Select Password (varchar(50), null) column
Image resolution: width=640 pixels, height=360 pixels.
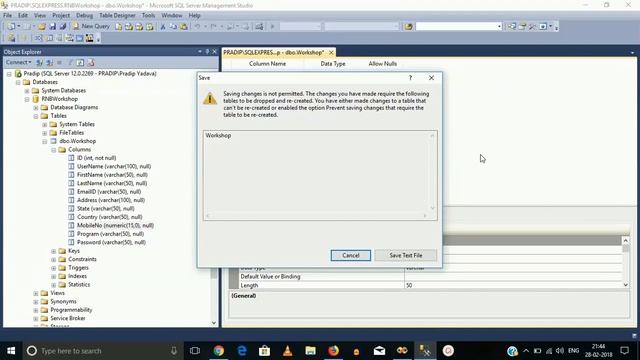[x=111, y=242]
